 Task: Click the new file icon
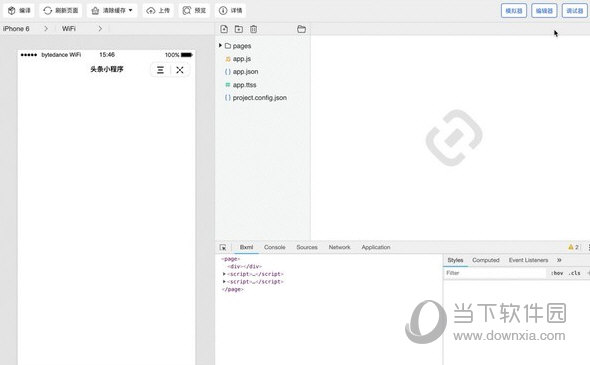click(224, 29)
